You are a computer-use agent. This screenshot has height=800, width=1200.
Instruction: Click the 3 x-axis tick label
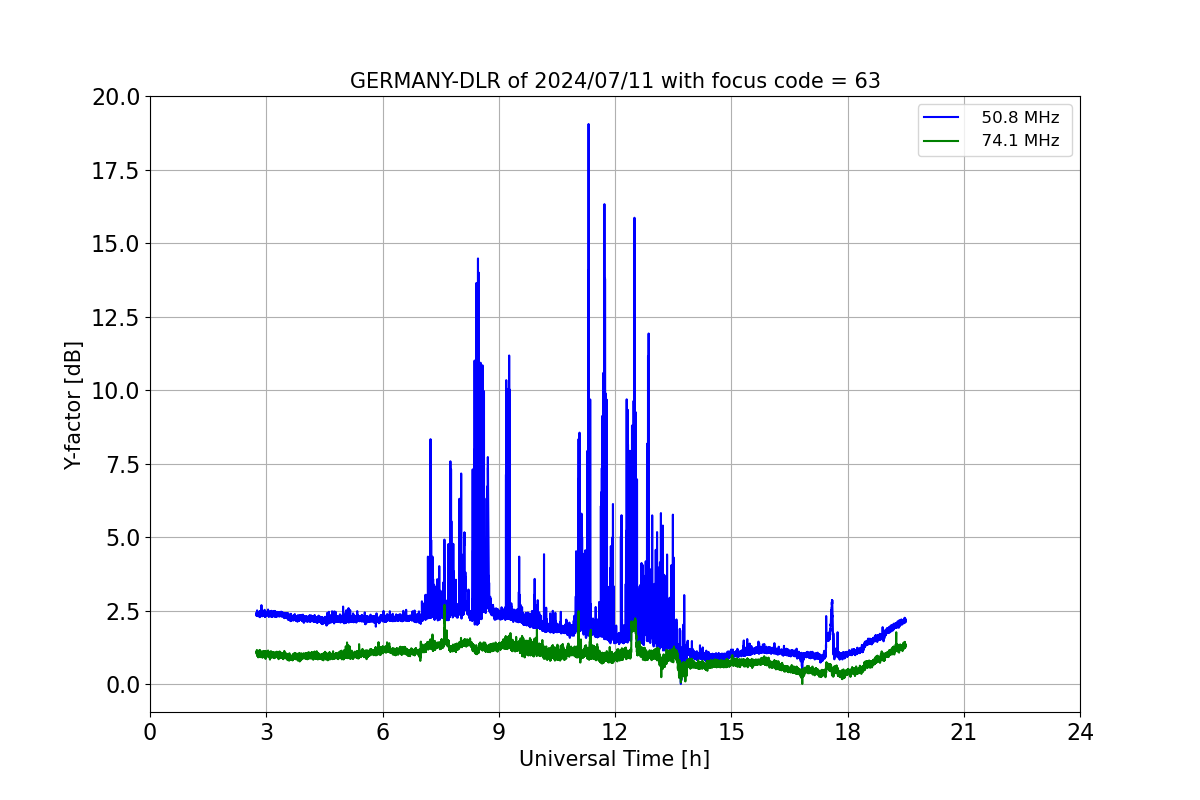(266, 732)
